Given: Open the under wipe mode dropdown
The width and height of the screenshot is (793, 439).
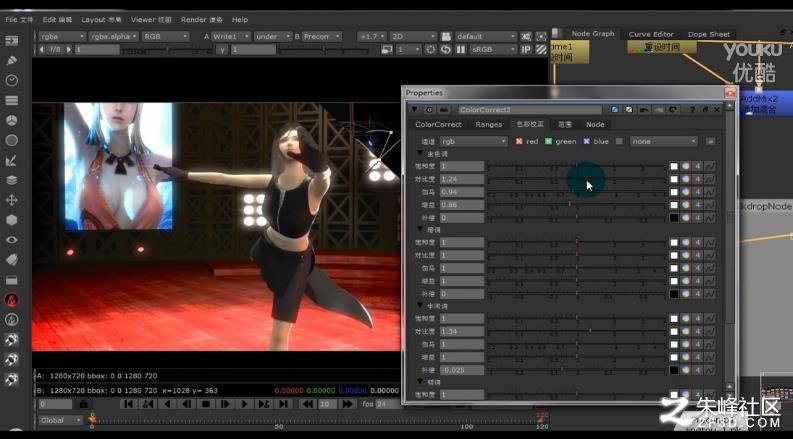Looking at the screenshot, I should [x=273, y=36].
